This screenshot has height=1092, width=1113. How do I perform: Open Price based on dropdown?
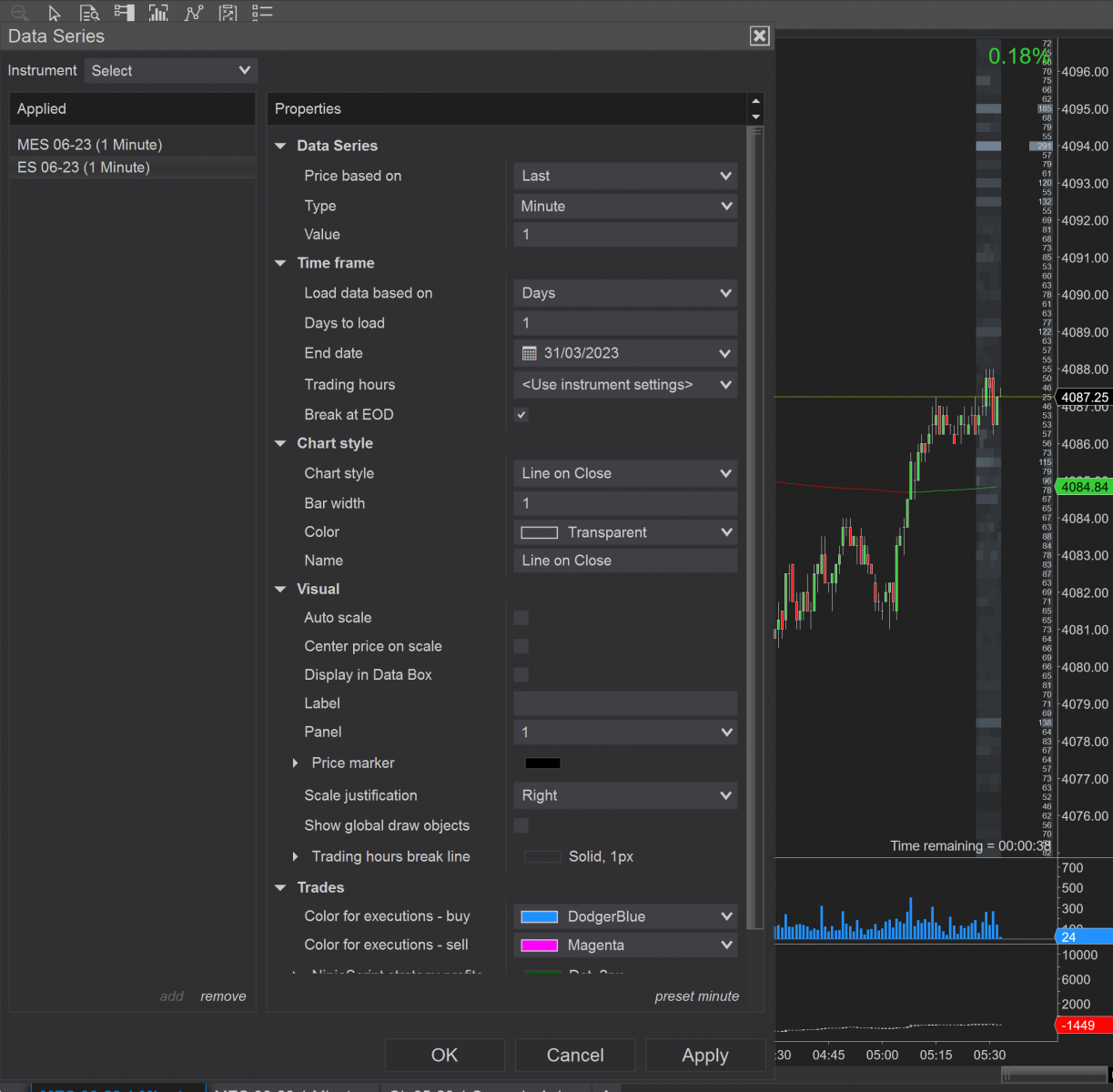pos(625,176)
